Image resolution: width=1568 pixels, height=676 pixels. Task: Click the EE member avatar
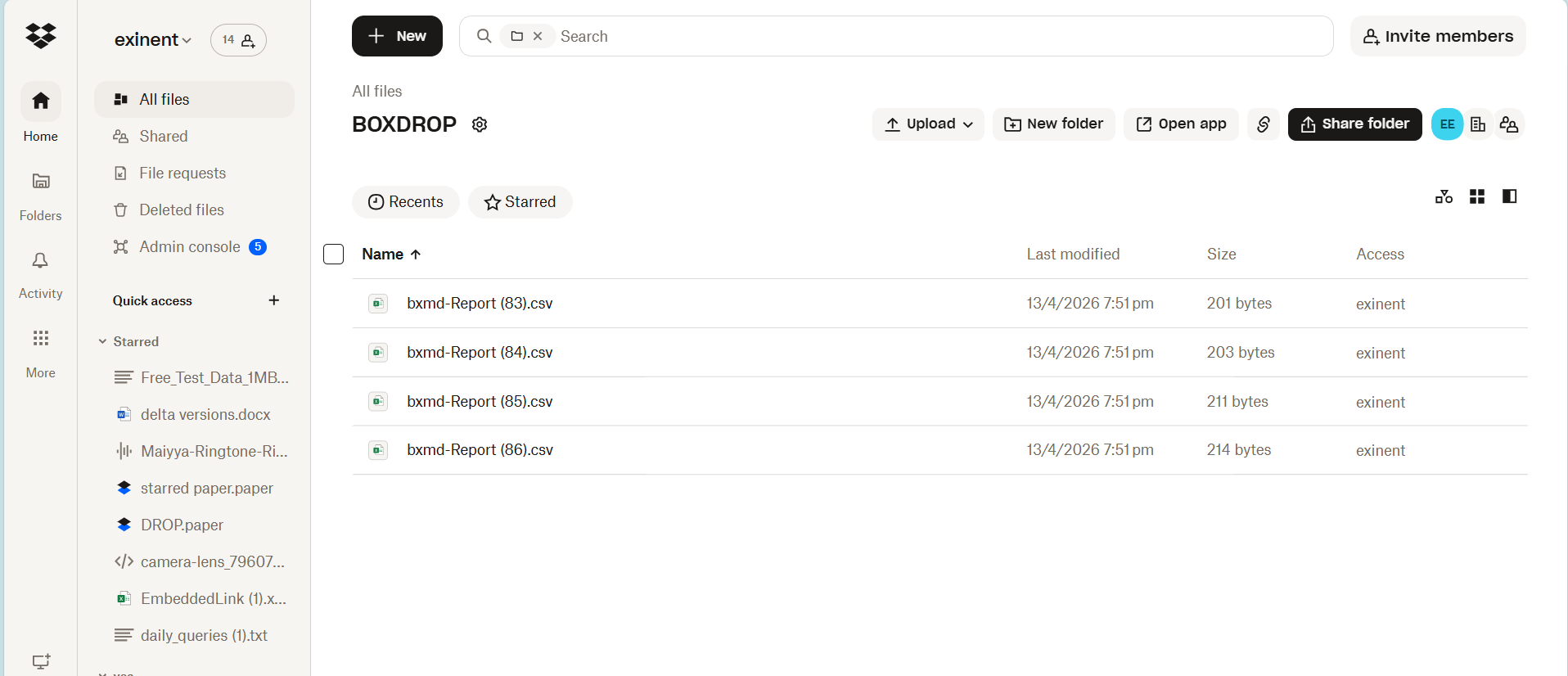point(1447,124)
